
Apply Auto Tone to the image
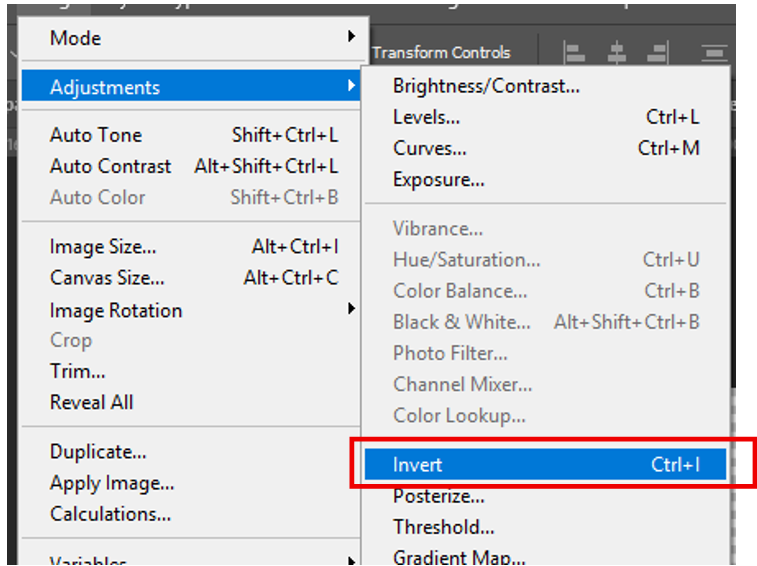[x=96, y=135]
